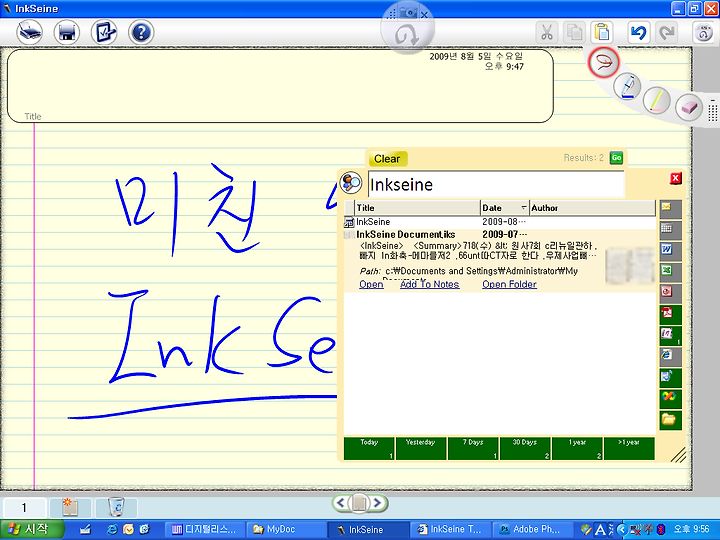Click the green Go button
The height and width of the screenshot is (540, 720).
[616, 158]
